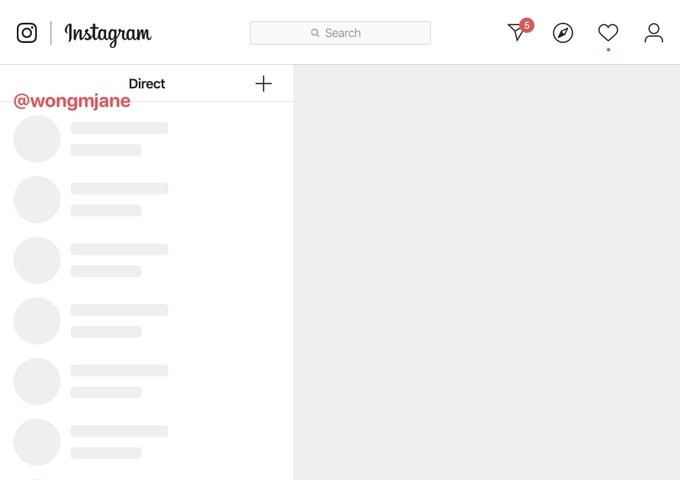Open Activity feed heart icon
Screen dimensions: 680x480
click(x=608, y=33)
